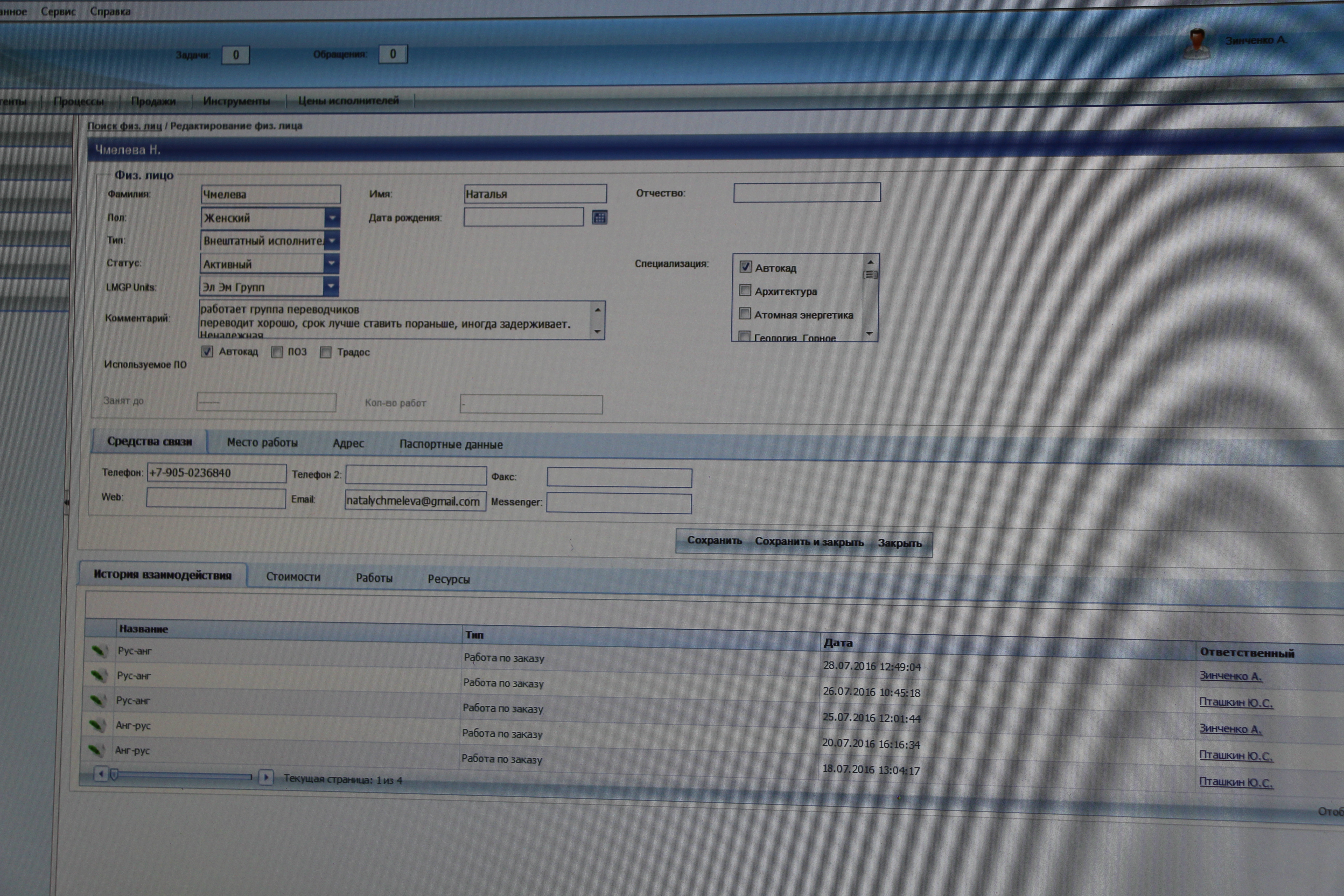Uncheck Автокад in Специализация list
Screen dimensions: 1344x896
click(745, 267)
